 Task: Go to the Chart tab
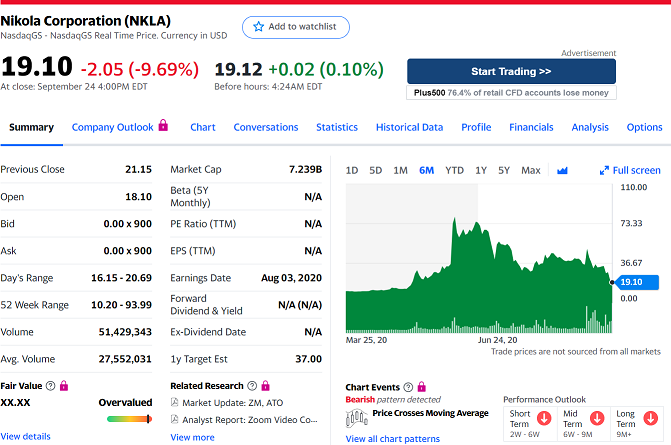click(x=203, y=128)
